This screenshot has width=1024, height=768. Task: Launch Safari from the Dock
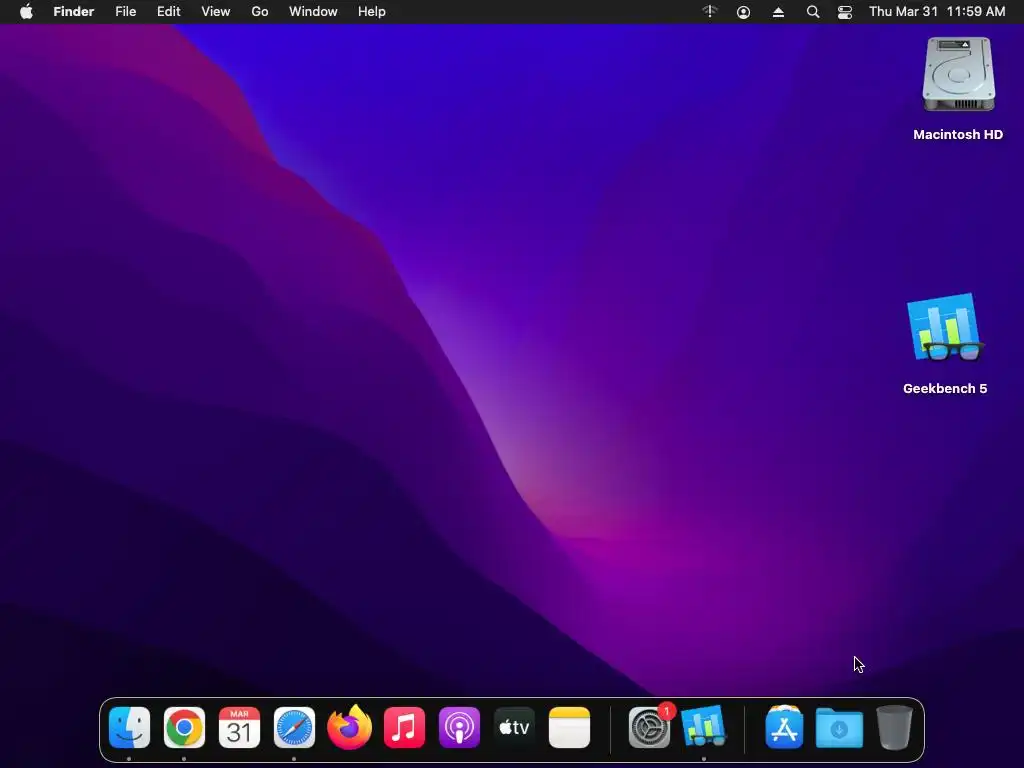pyautogui.click(x=294, y=727)
